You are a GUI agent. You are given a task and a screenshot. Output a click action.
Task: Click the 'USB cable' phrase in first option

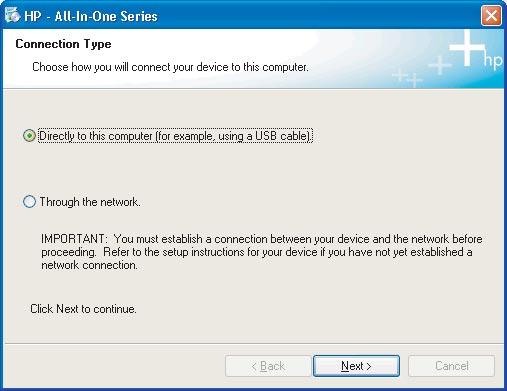283,136
